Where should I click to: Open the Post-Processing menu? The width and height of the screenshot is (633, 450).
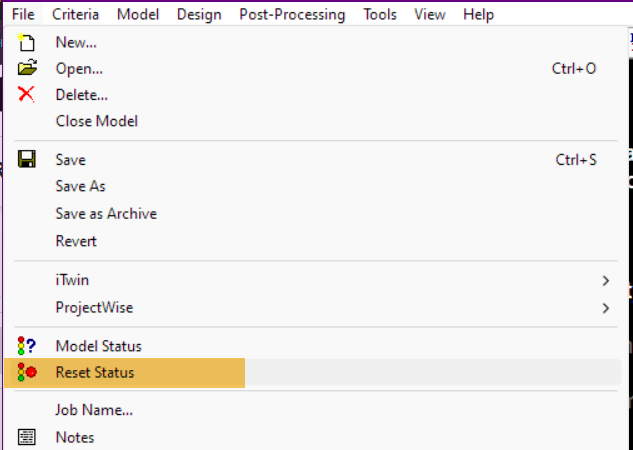pos(292,15)
